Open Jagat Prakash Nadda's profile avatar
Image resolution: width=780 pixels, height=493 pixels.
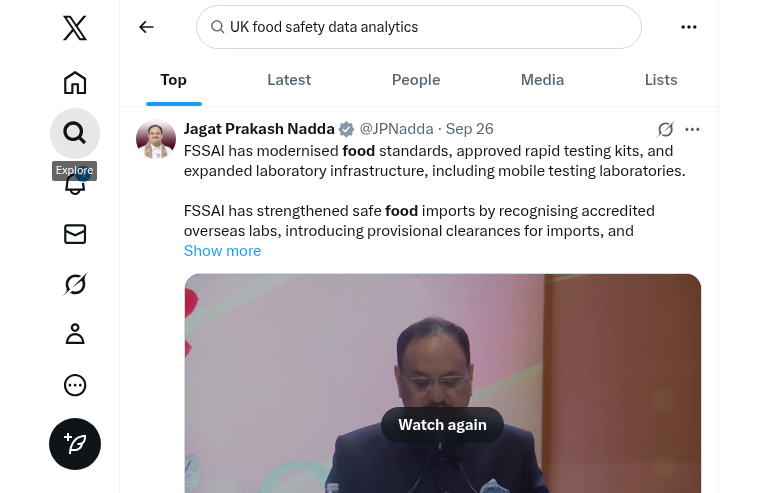point(156,139)
